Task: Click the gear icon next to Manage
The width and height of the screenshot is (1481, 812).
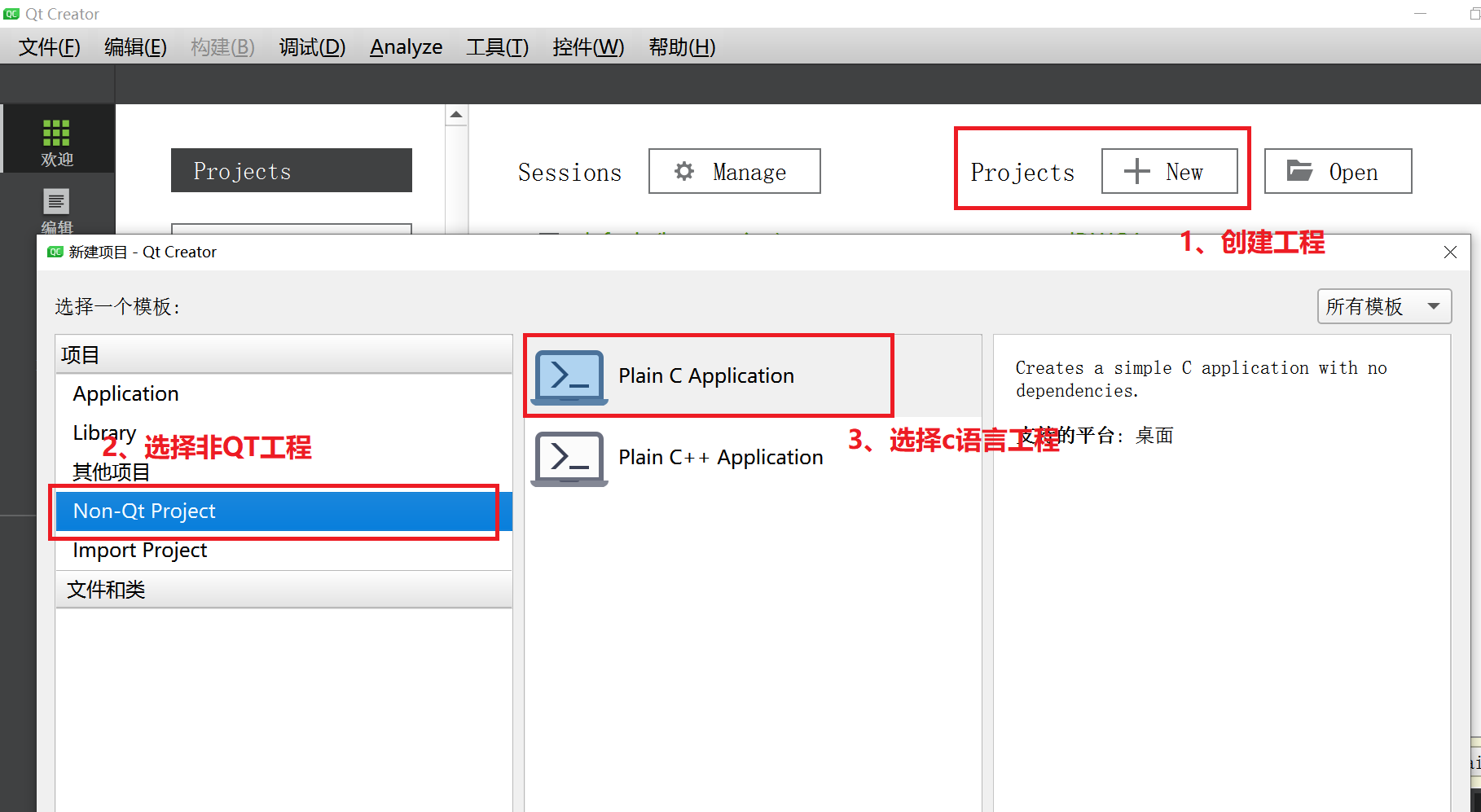Action: click(683, 171)
